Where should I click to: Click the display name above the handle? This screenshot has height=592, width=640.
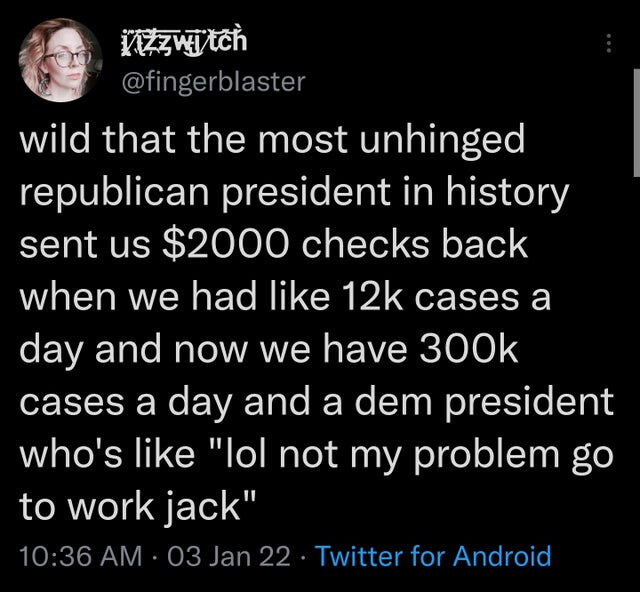pos(183,44)
